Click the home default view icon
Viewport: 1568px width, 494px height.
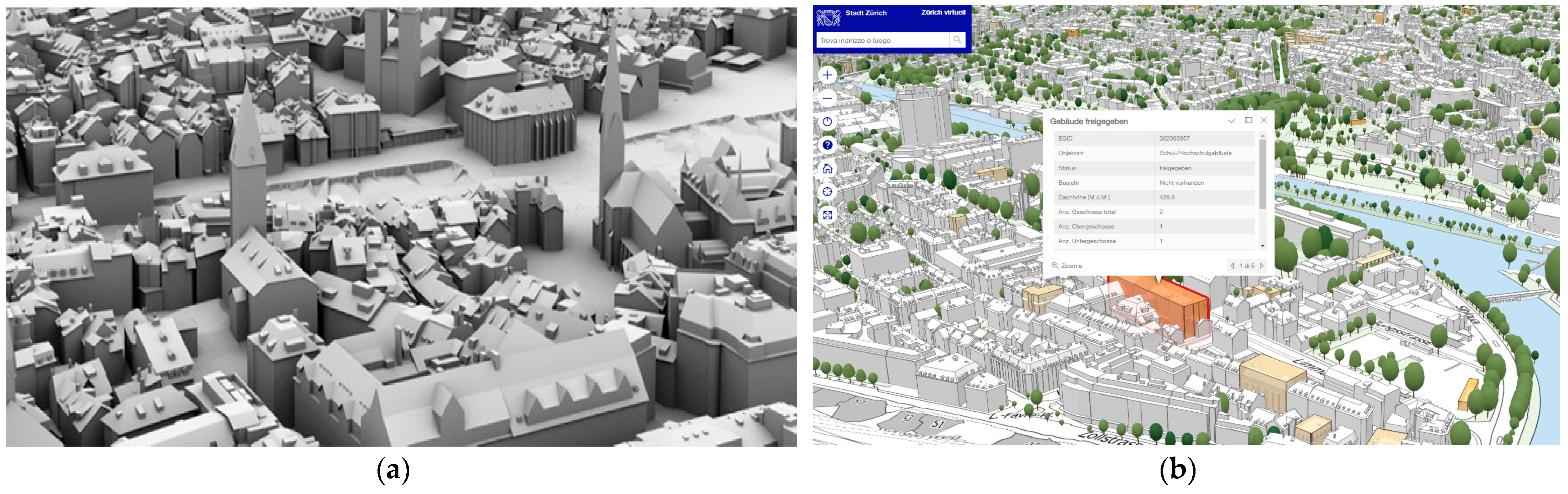pos(827,169)
